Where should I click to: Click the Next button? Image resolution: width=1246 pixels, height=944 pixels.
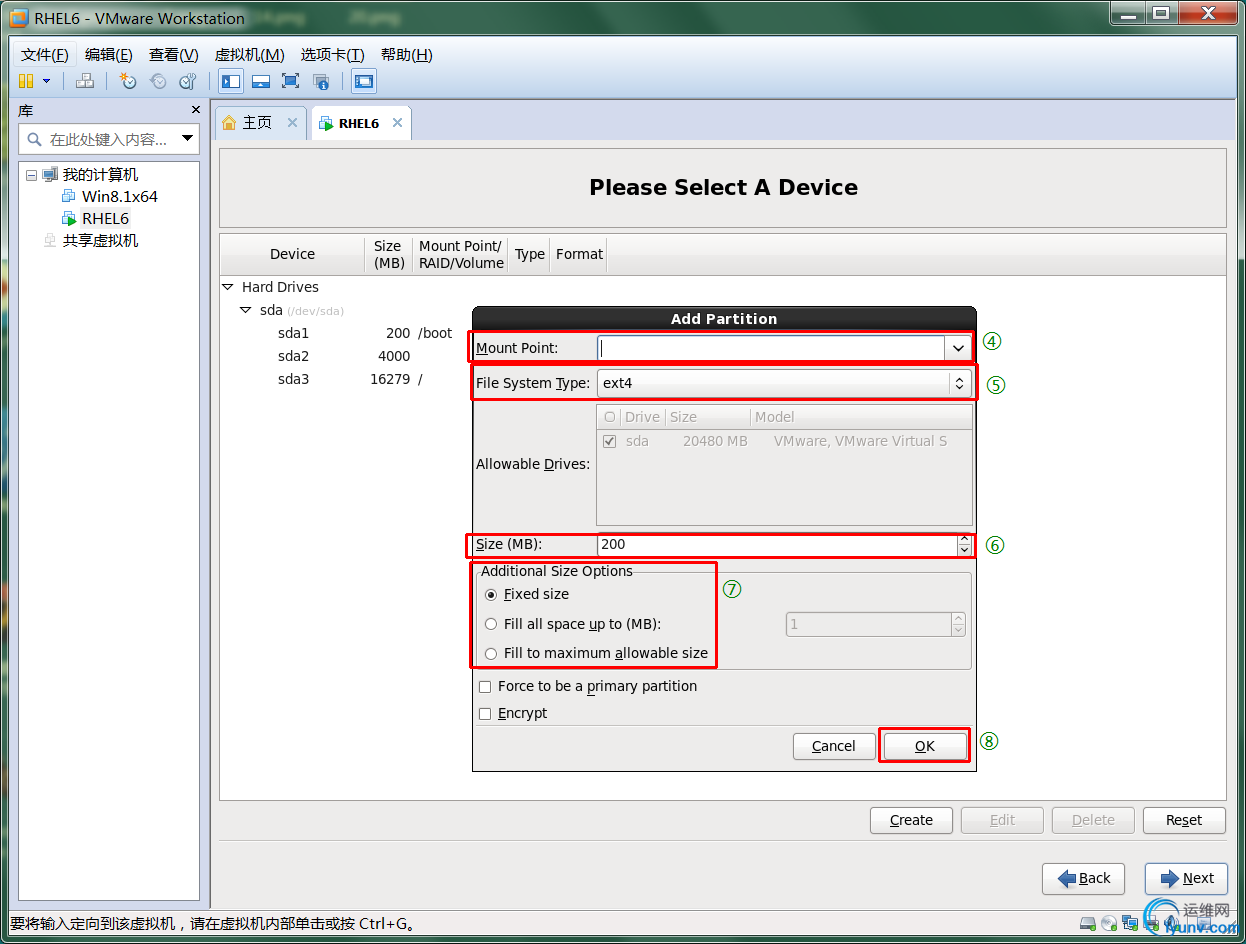click(x=1186, y=878)
